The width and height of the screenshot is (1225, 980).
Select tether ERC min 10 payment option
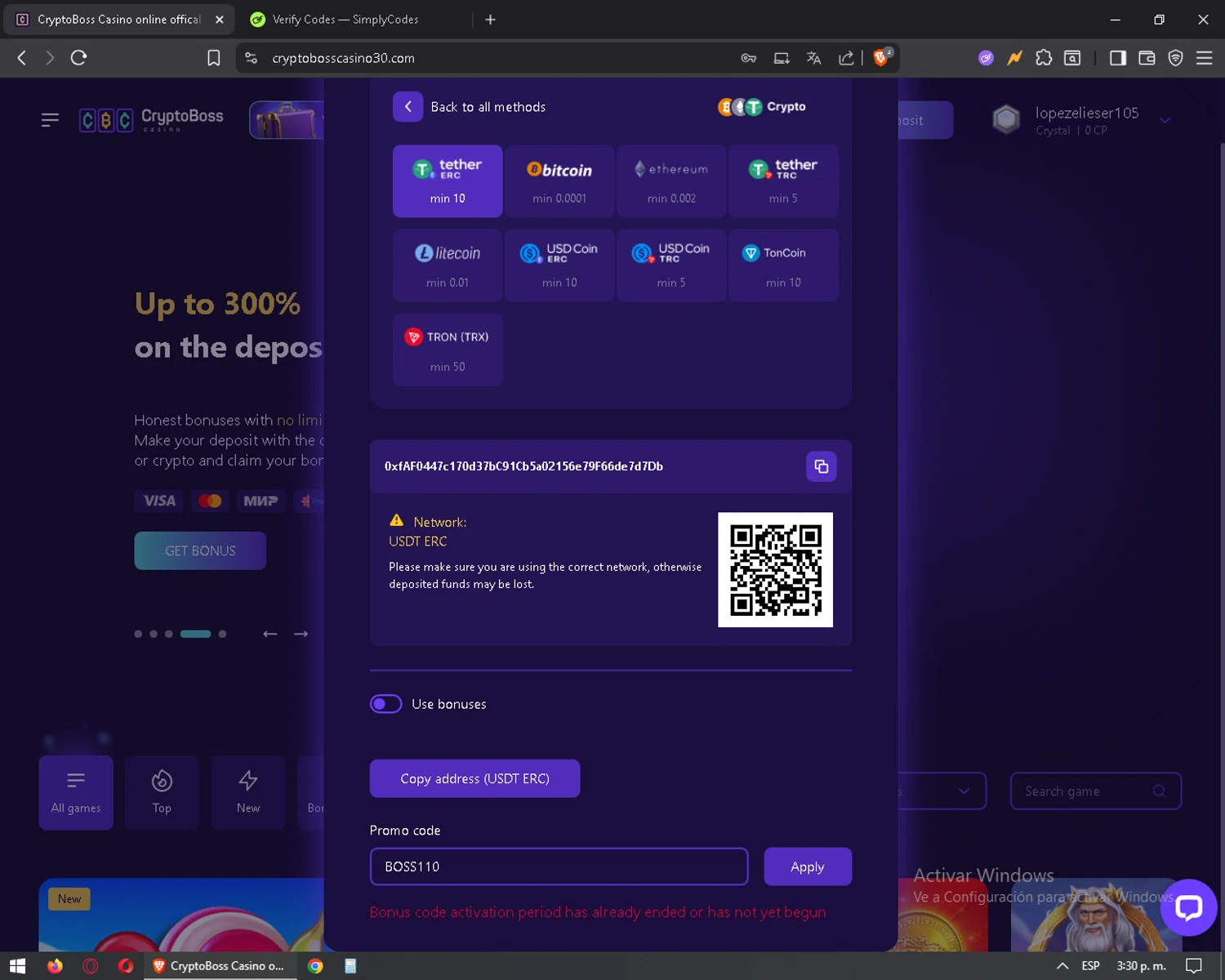tap(448, 181)
